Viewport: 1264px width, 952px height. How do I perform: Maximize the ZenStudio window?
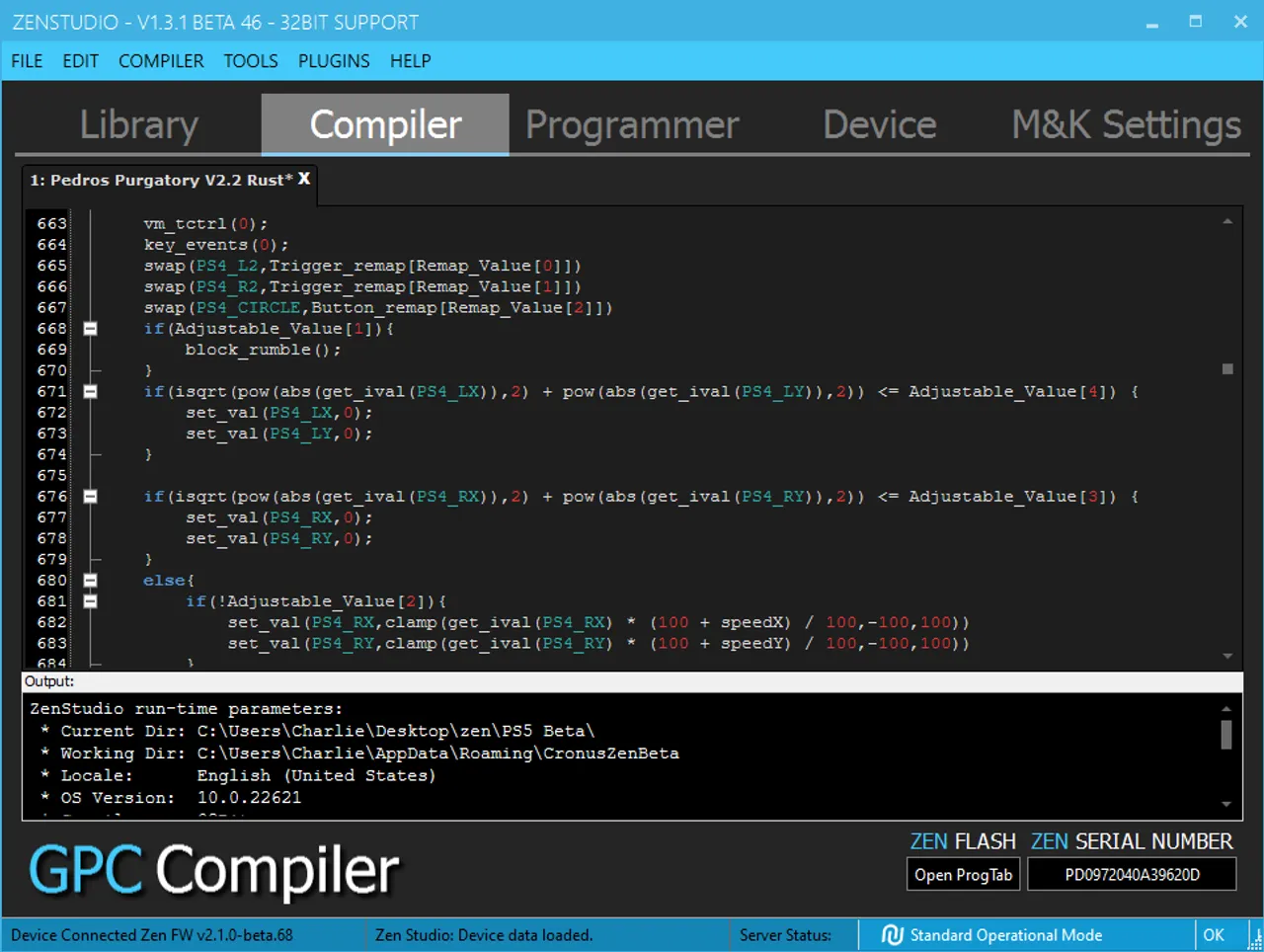click(x=1195, y=22)
